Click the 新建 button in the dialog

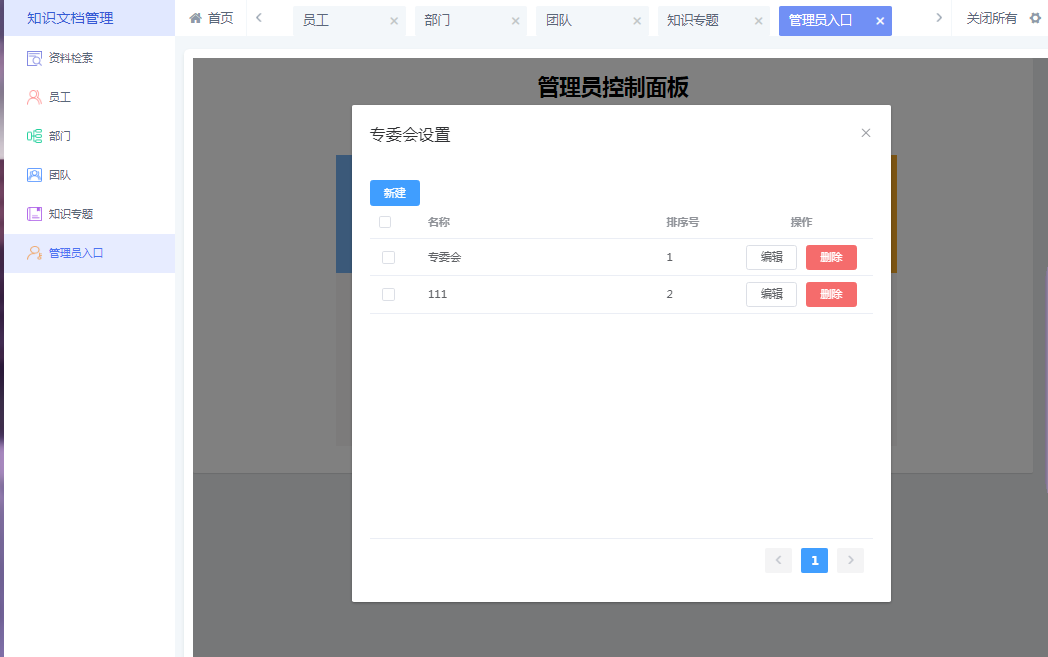(394, 193)
